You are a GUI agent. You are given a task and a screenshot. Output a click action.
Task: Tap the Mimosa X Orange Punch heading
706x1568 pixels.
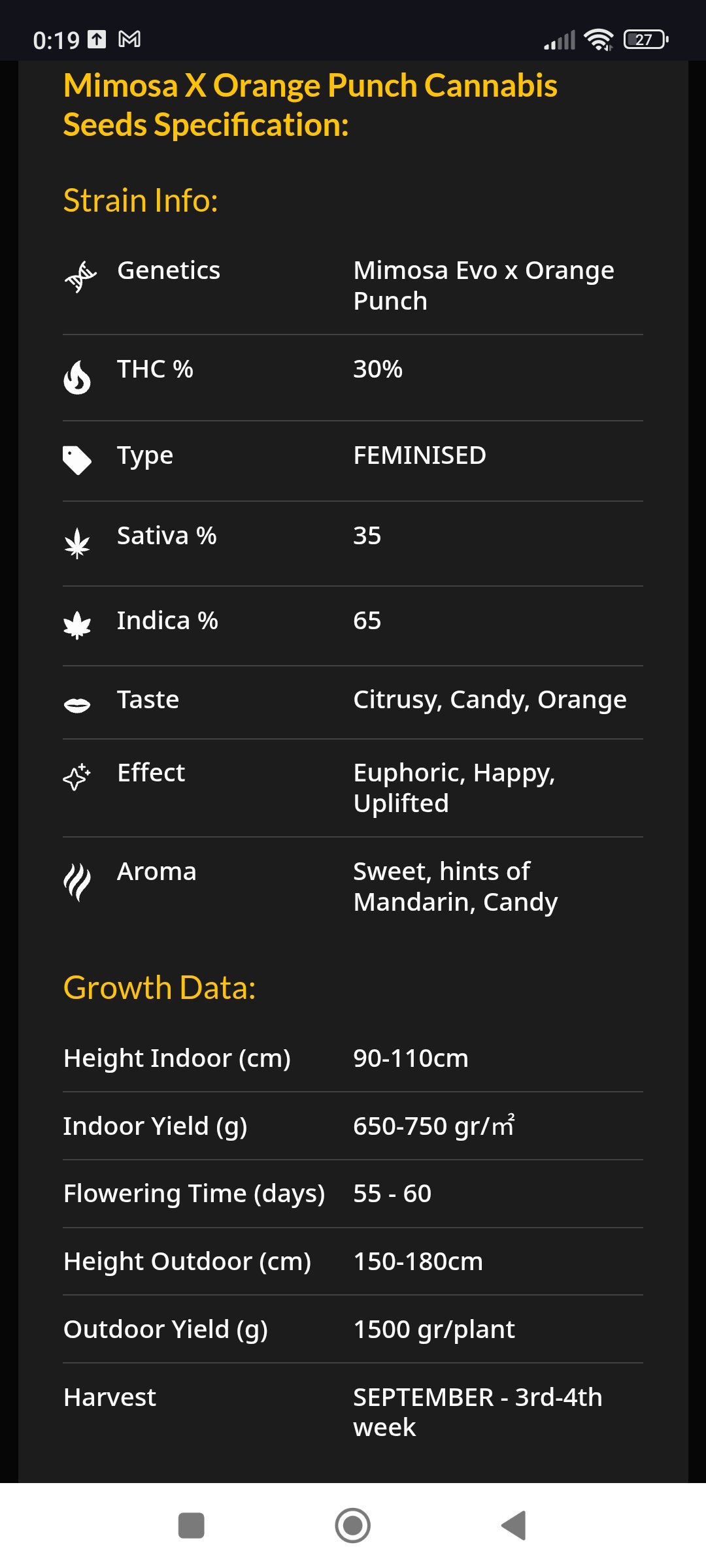tap(311, 105)
